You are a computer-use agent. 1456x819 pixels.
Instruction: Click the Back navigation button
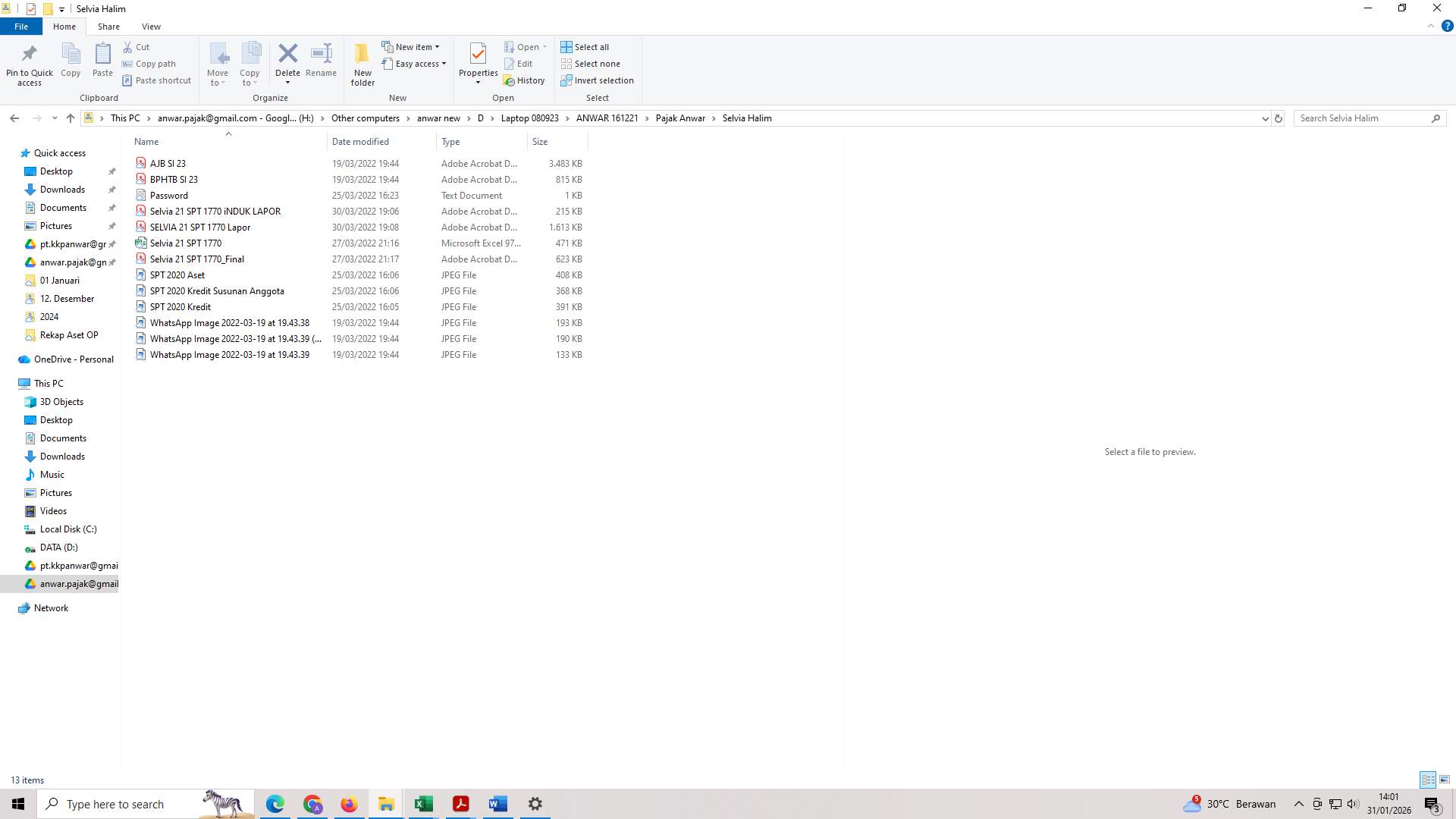point(14,118)
